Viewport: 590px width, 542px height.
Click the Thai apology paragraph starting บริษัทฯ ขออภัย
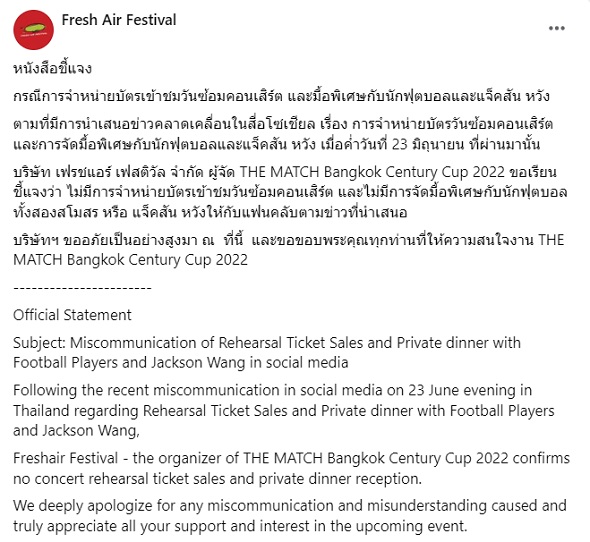tap(289, 250)
